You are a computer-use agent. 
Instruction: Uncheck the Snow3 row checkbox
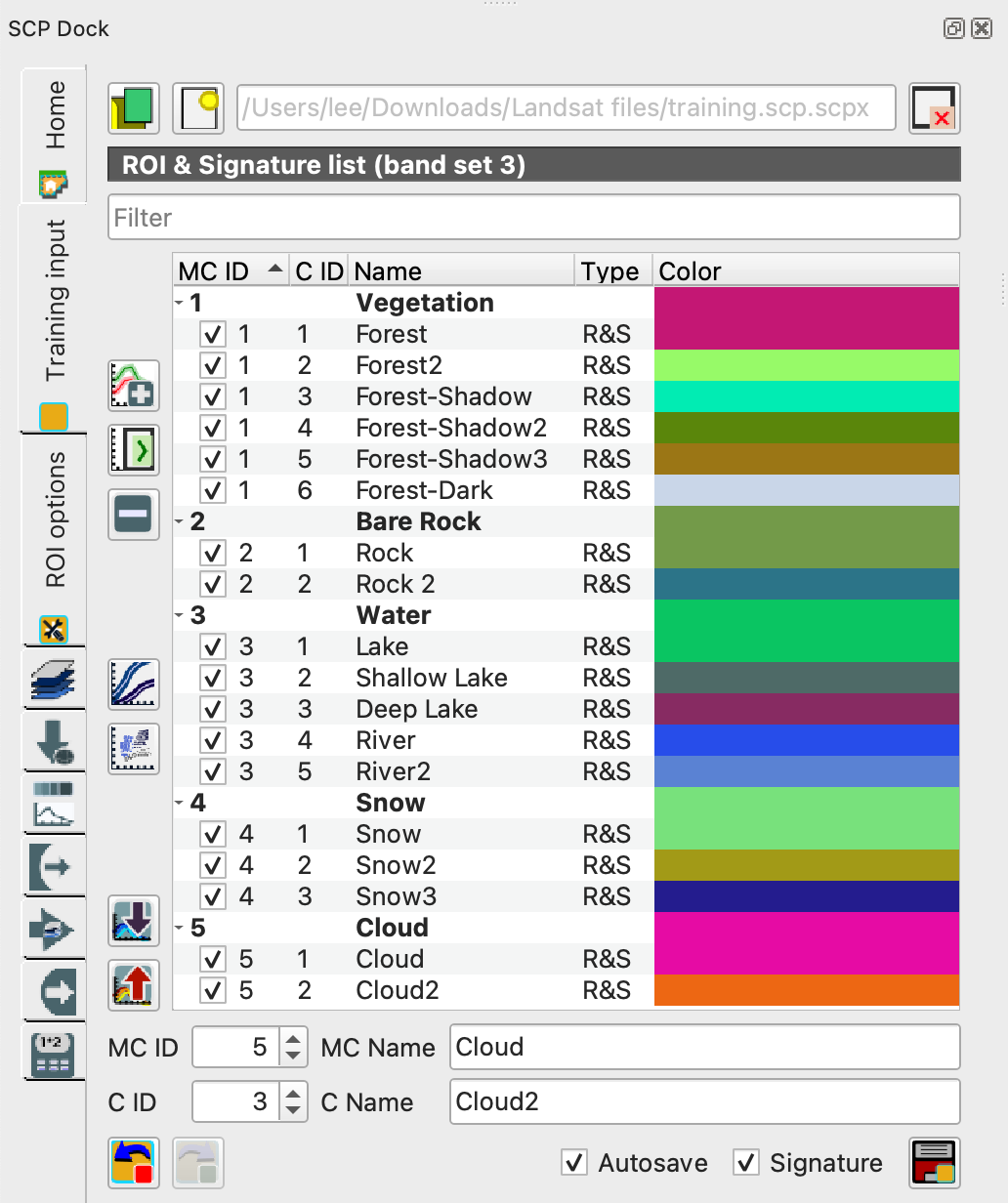[213, 896]
